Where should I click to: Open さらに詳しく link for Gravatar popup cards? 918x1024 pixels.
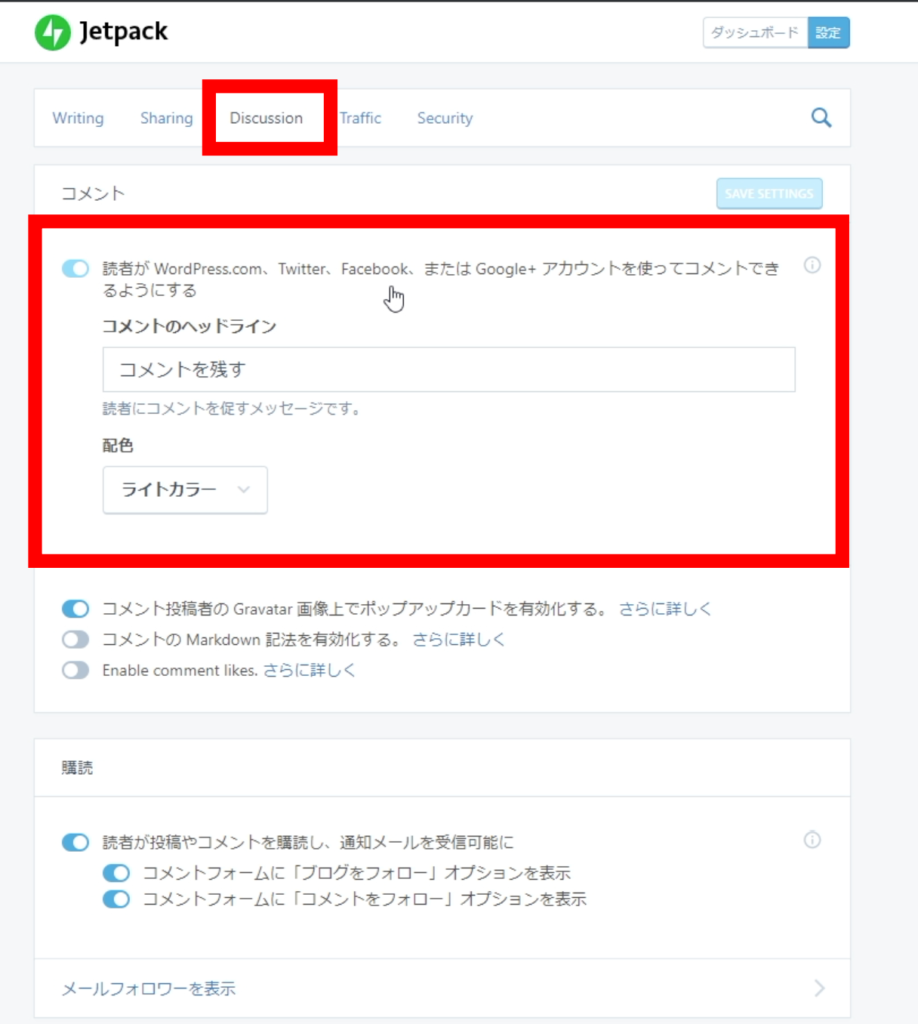coord(665,609)
